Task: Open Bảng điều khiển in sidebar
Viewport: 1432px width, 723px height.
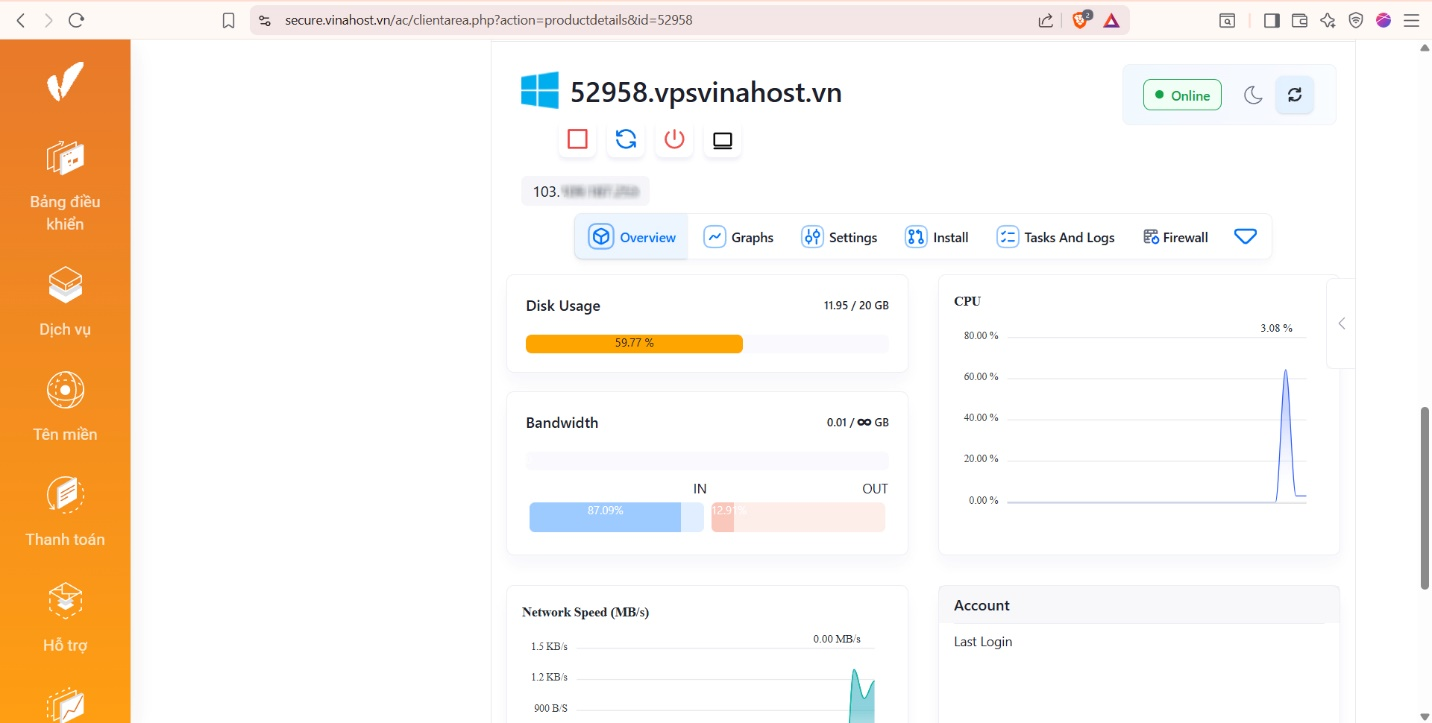Action: pos(65,186)
